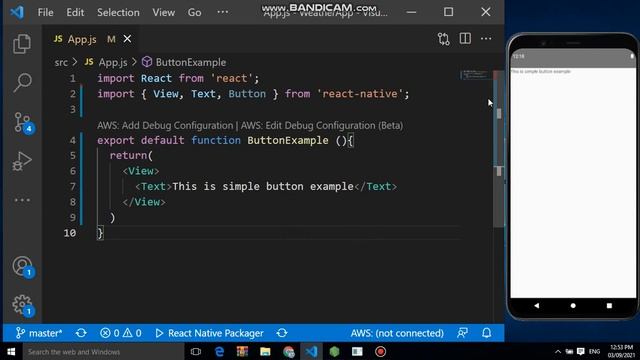Viewport: 640px width, 360px height.
Task: Click taskbar clock showing 12:53 PM
Action: click(x=621, y=351)
